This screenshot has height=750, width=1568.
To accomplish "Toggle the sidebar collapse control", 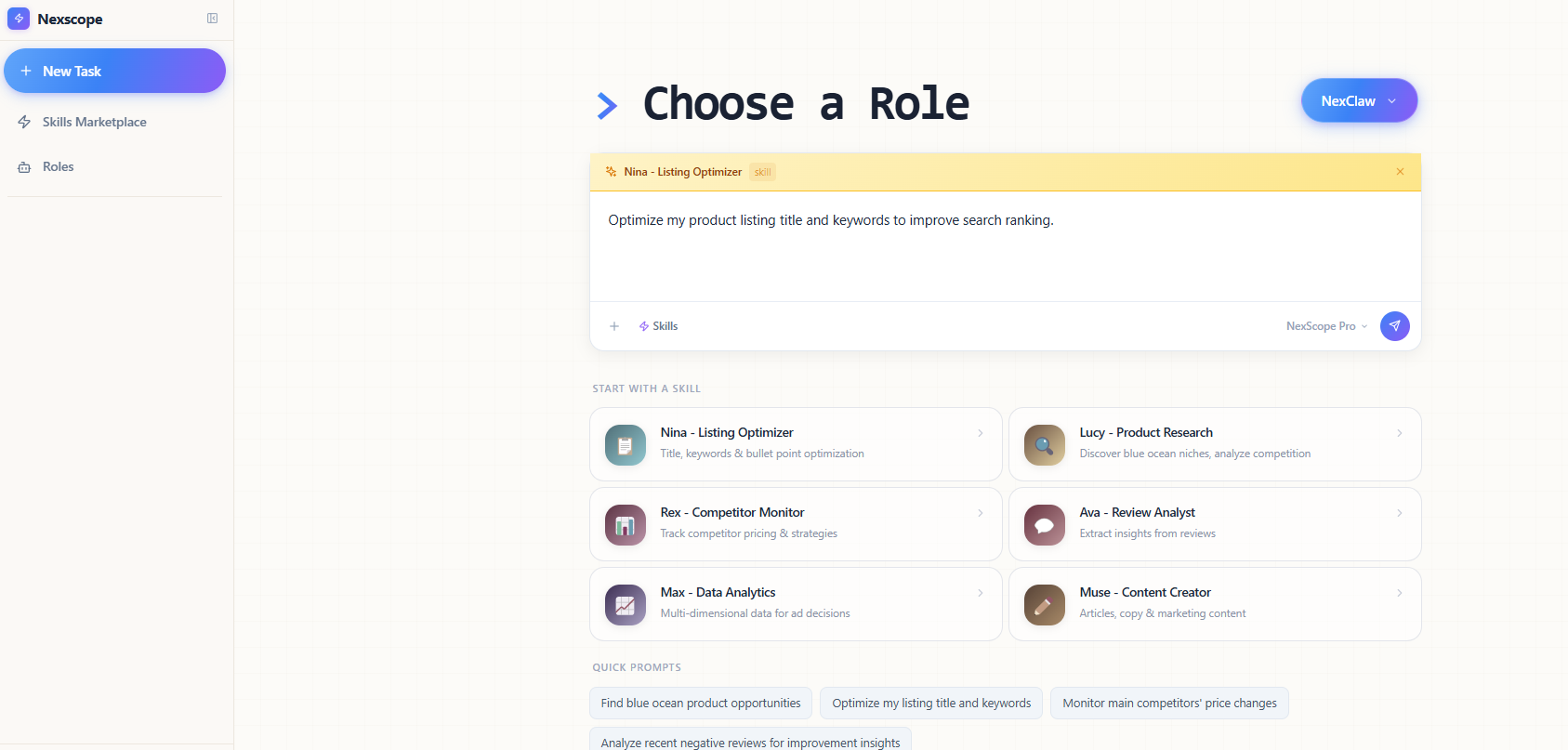I will 213,18.
